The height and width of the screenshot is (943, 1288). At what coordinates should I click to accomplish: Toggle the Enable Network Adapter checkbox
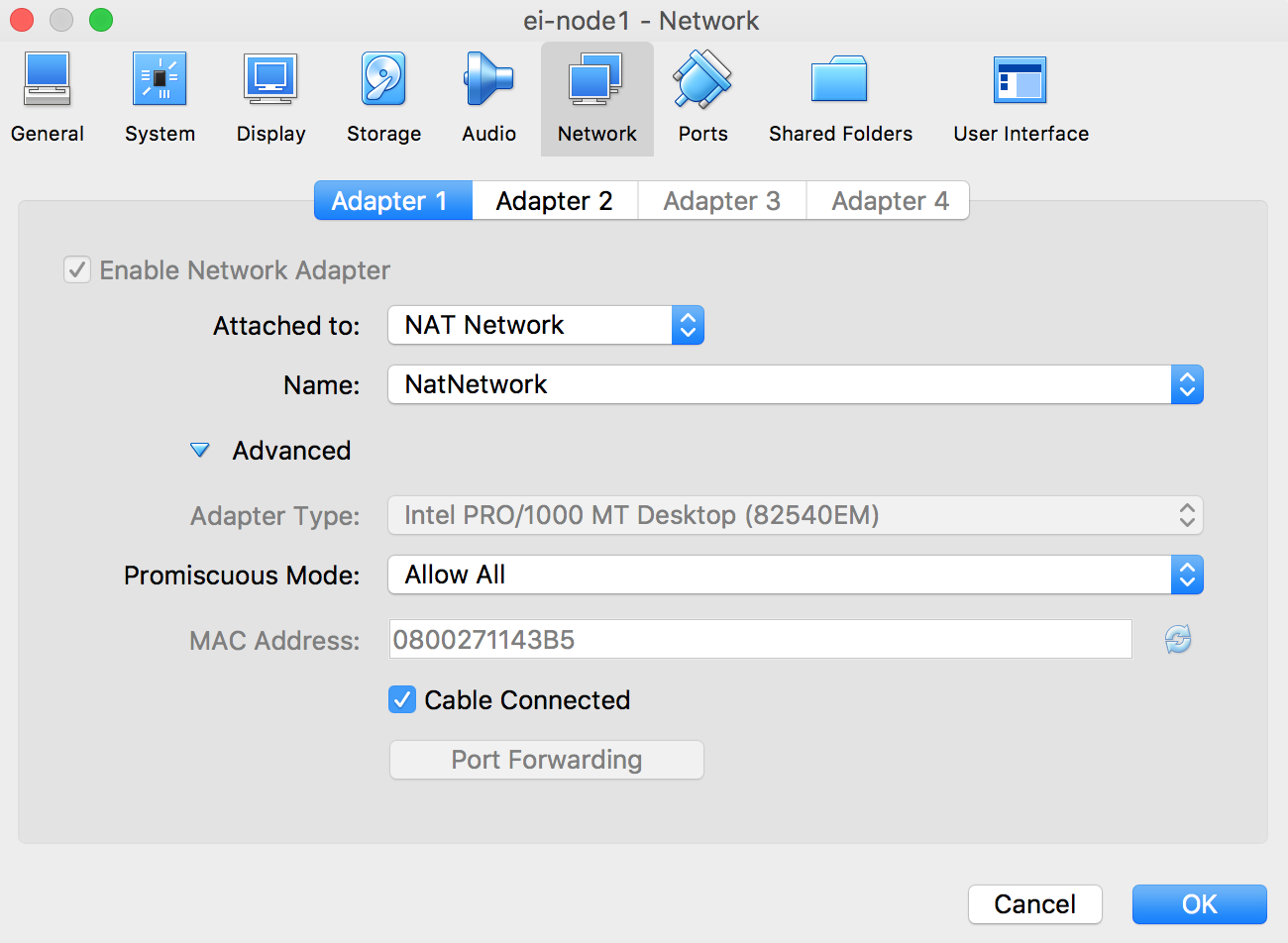click(77, 269)
